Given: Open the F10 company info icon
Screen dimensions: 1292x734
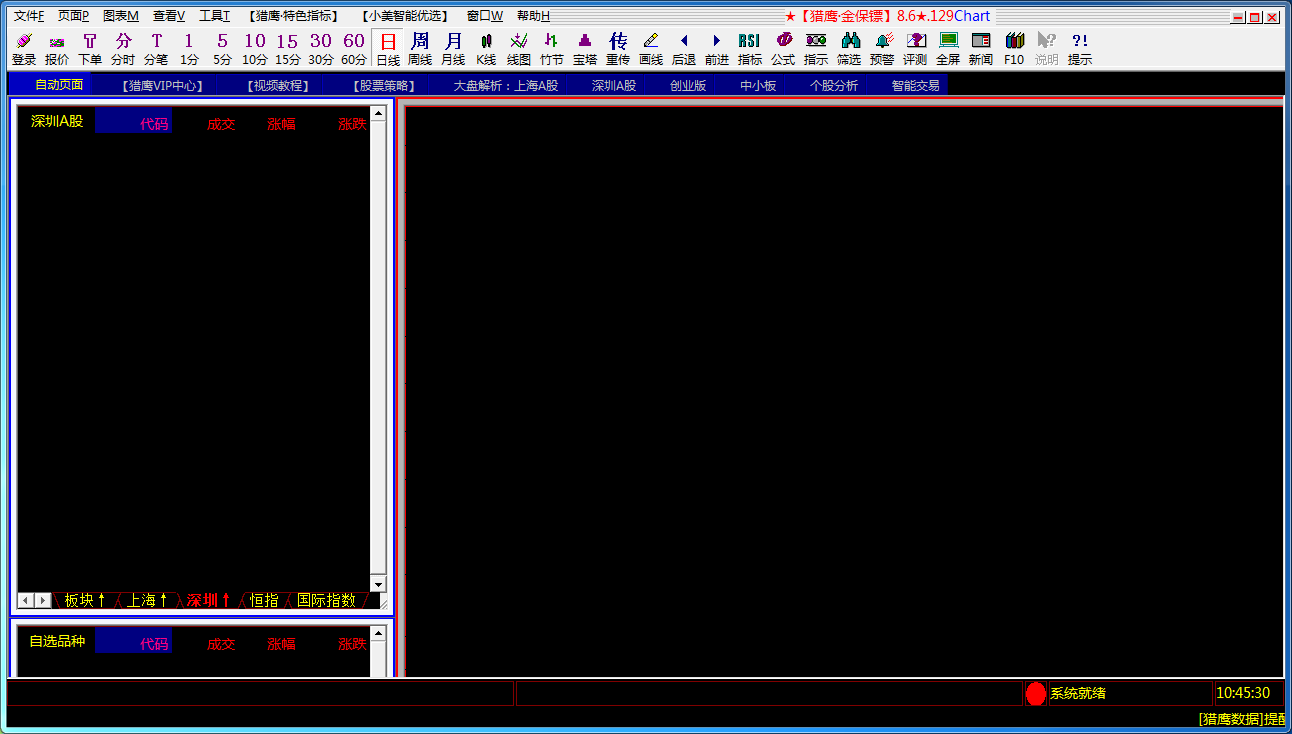Looking at the screenshot, I should click(x=1014, y=49).
